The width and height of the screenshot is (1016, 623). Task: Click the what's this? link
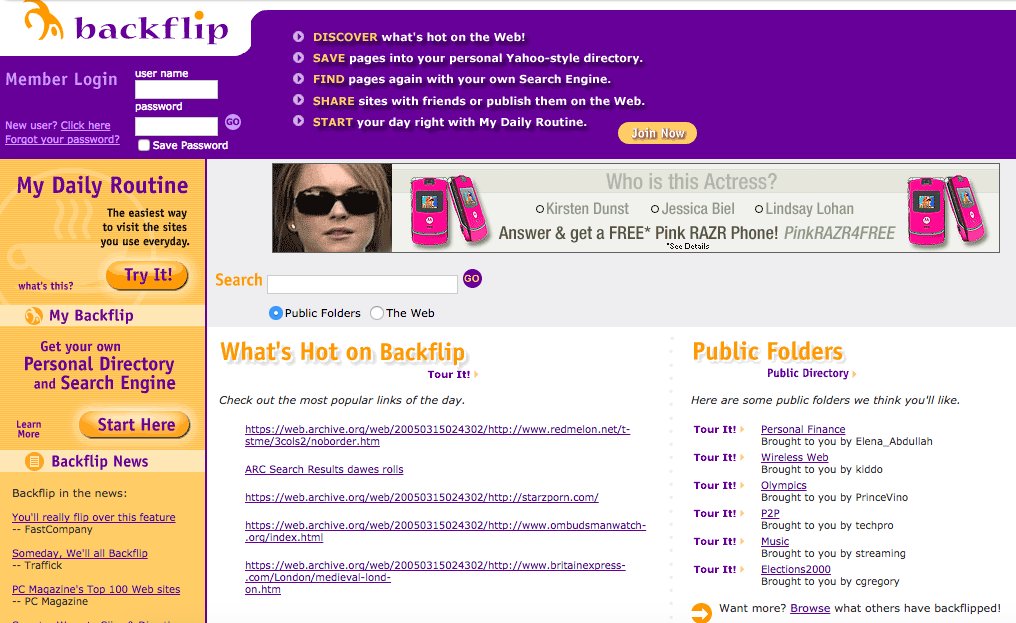click(x=45, y=286)
